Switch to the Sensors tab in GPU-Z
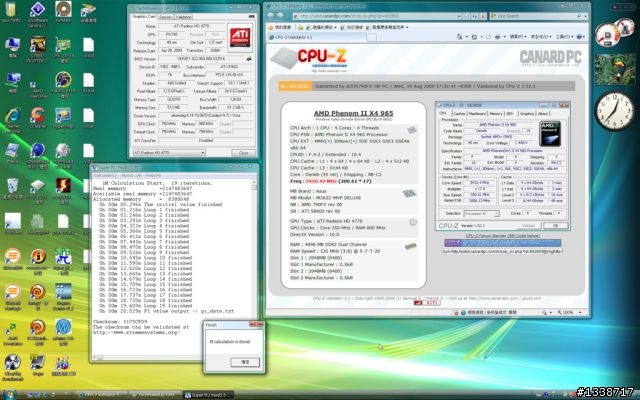640x400 pixels. tap(164, 17)
